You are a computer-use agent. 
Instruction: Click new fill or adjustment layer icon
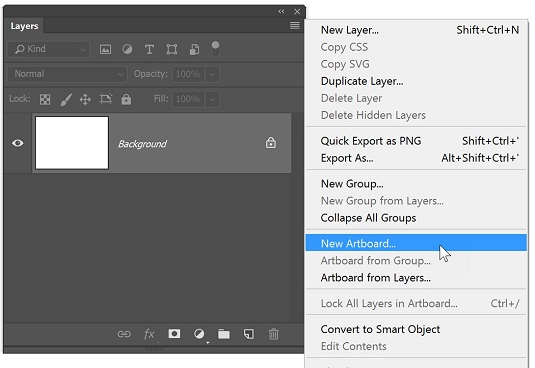coord(199,334)
